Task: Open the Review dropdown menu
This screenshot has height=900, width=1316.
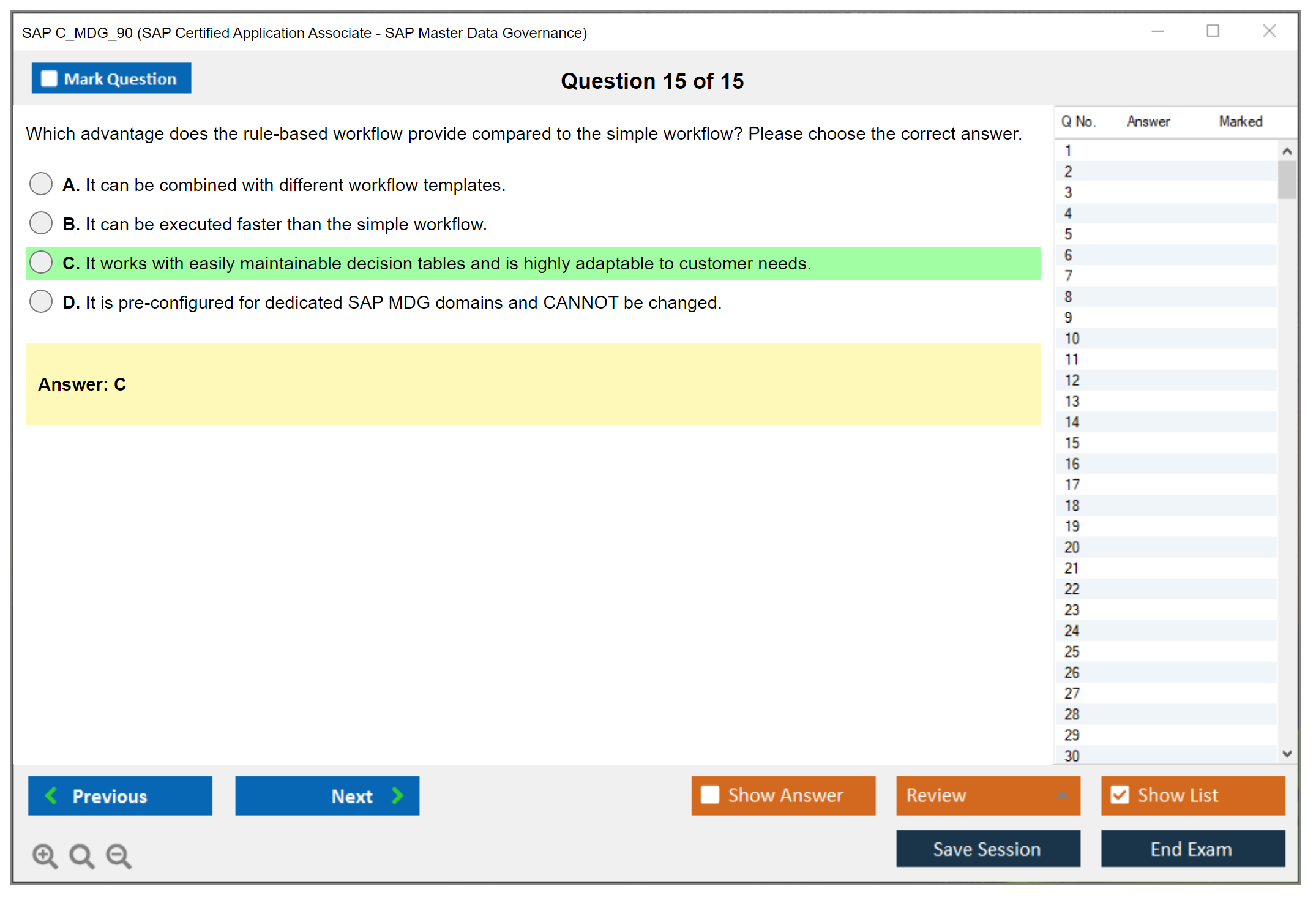Action: [x=987, y=795]
